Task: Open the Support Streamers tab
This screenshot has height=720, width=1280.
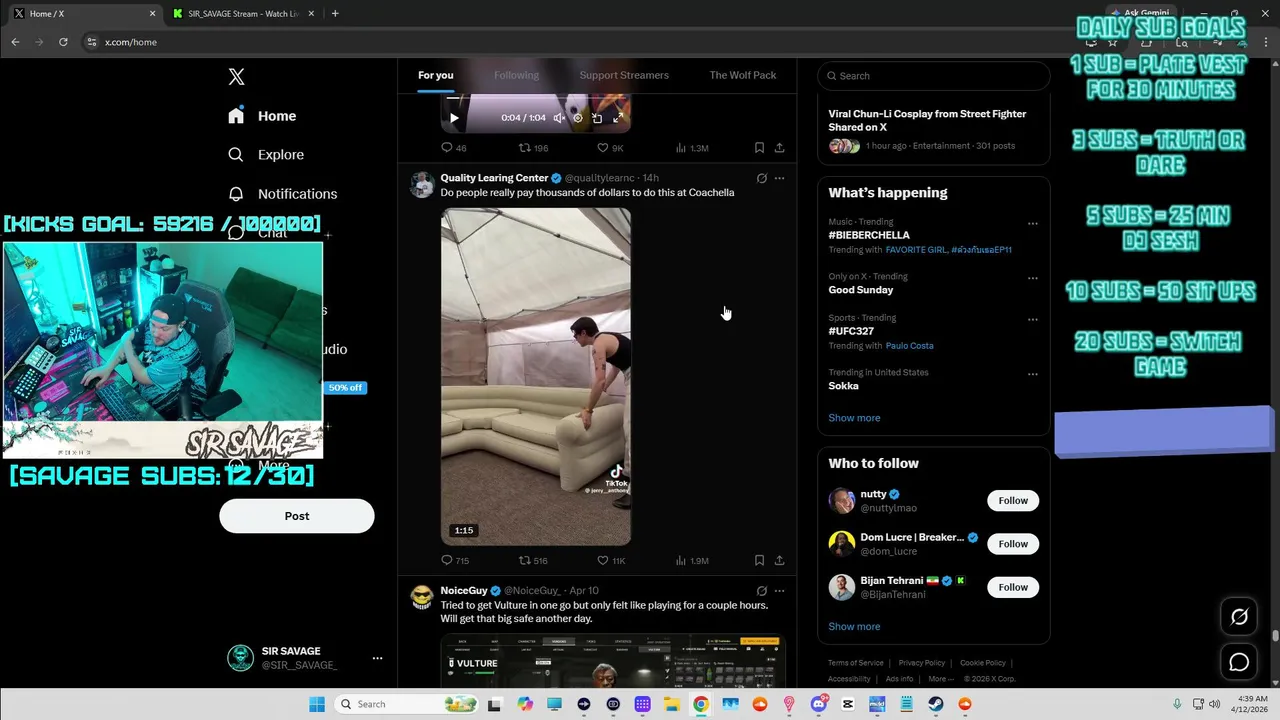Action: 624,75
